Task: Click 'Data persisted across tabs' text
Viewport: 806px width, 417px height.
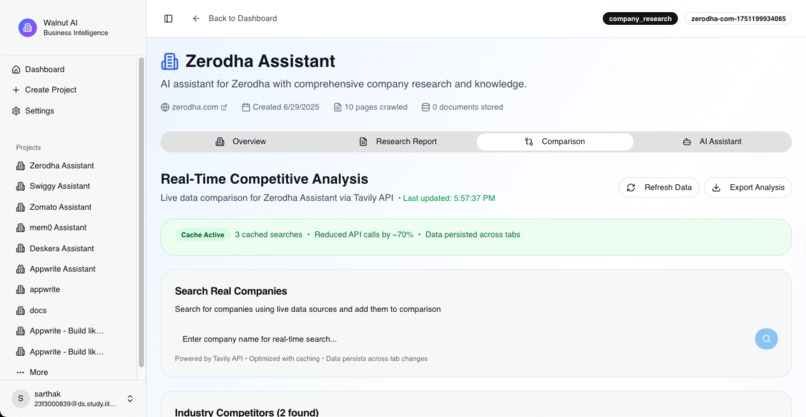Action: click(472, 234)
